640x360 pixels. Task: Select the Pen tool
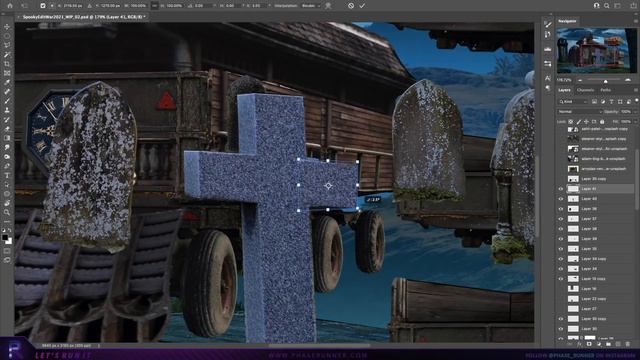[7, 165]
